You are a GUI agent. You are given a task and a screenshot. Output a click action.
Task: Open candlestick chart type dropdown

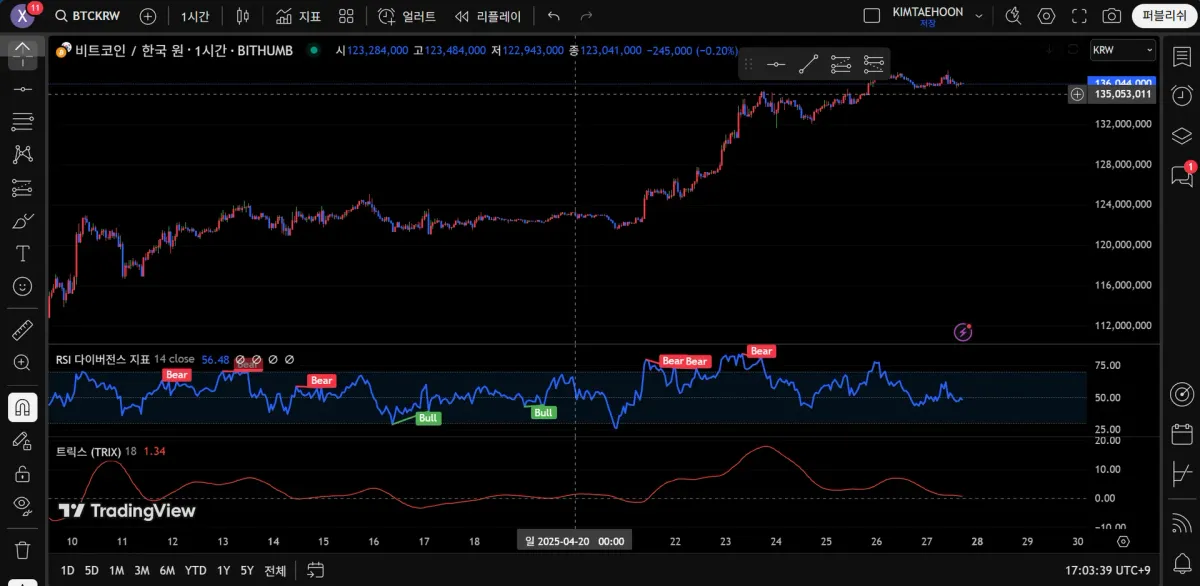pos(242,16)
